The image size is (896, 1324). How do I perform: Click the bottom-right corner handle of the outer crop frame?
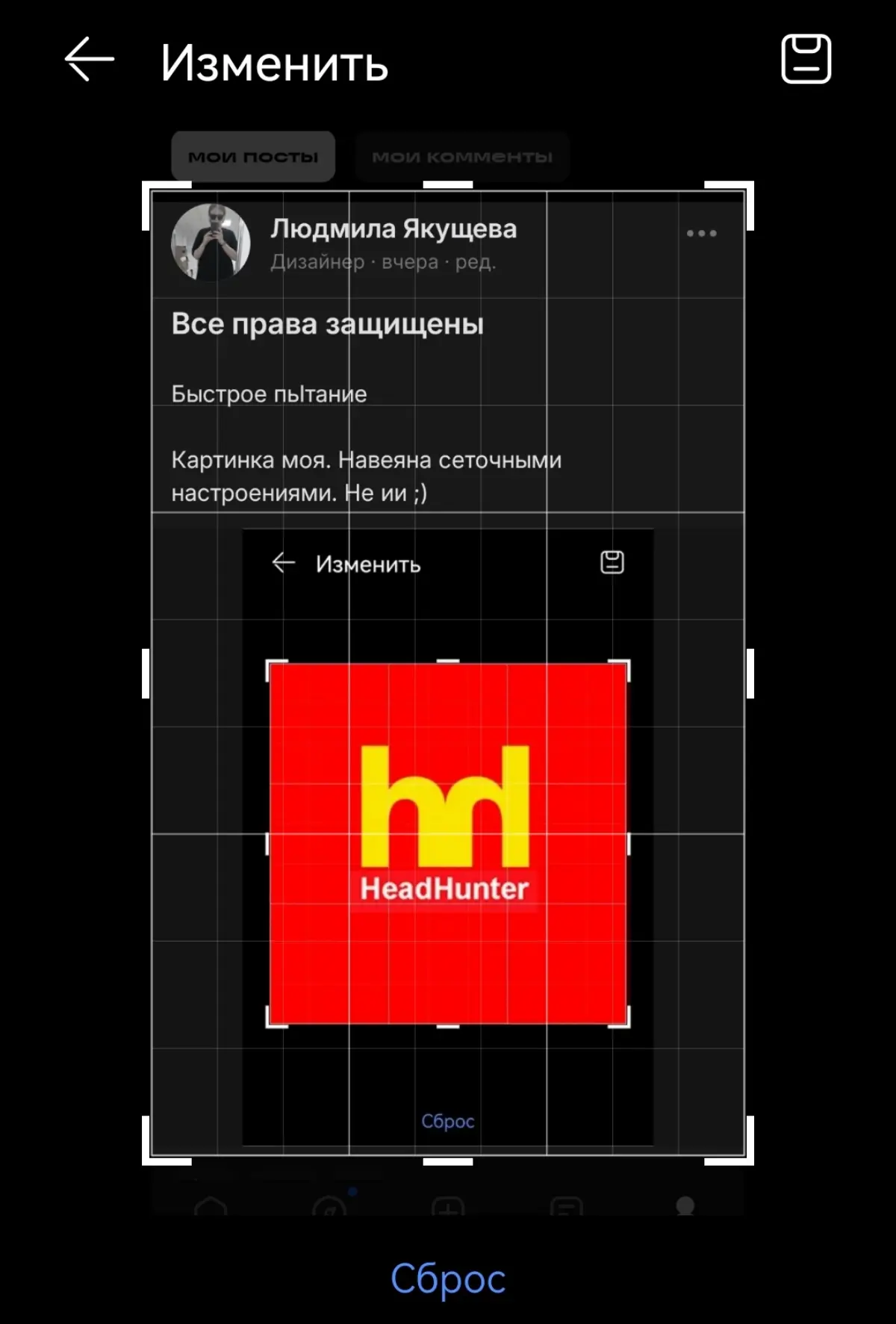pyautogui.click(x=730, y=1141)
